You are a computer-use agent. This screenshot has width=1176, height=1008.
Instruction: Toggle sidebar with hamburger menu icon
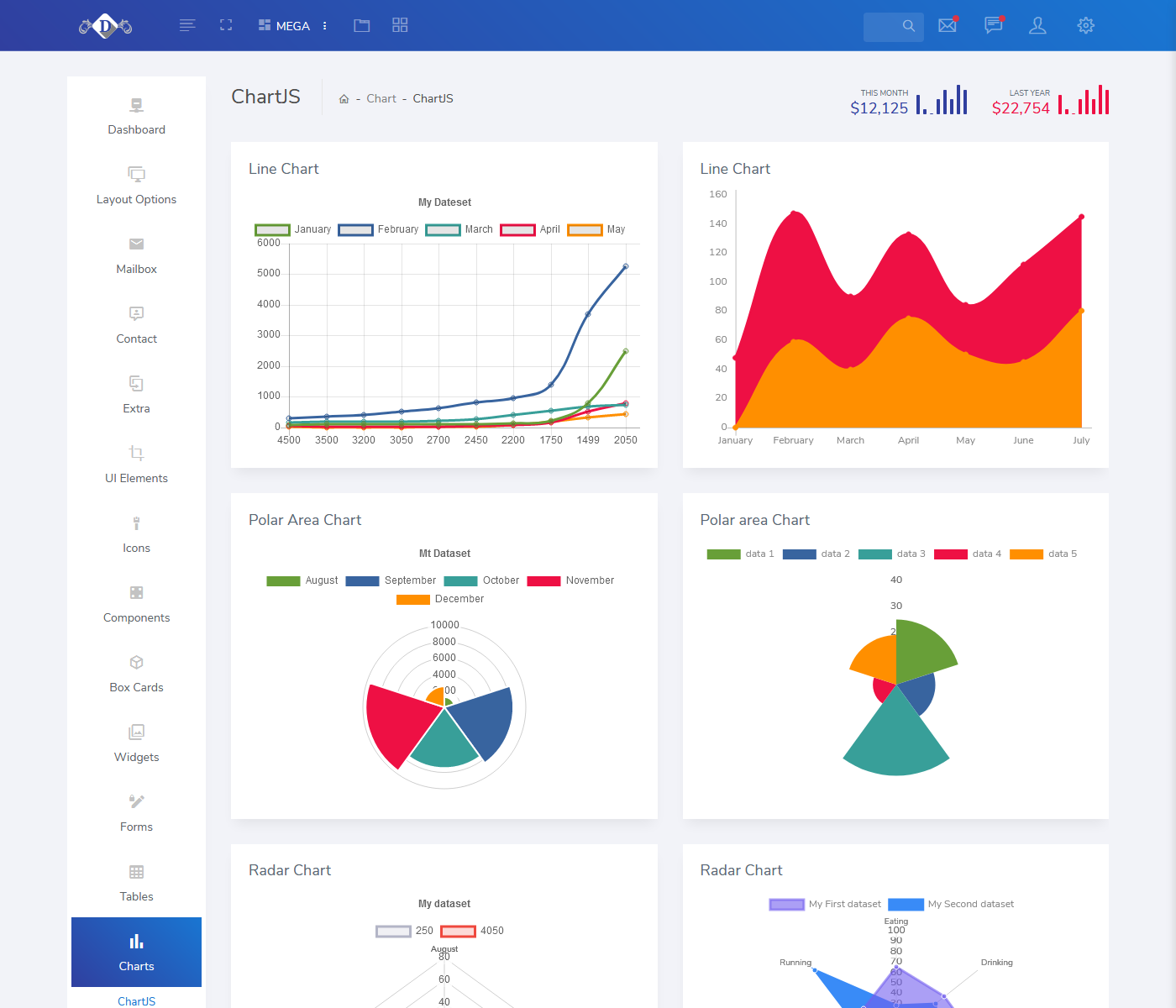(x=187, y=25)
